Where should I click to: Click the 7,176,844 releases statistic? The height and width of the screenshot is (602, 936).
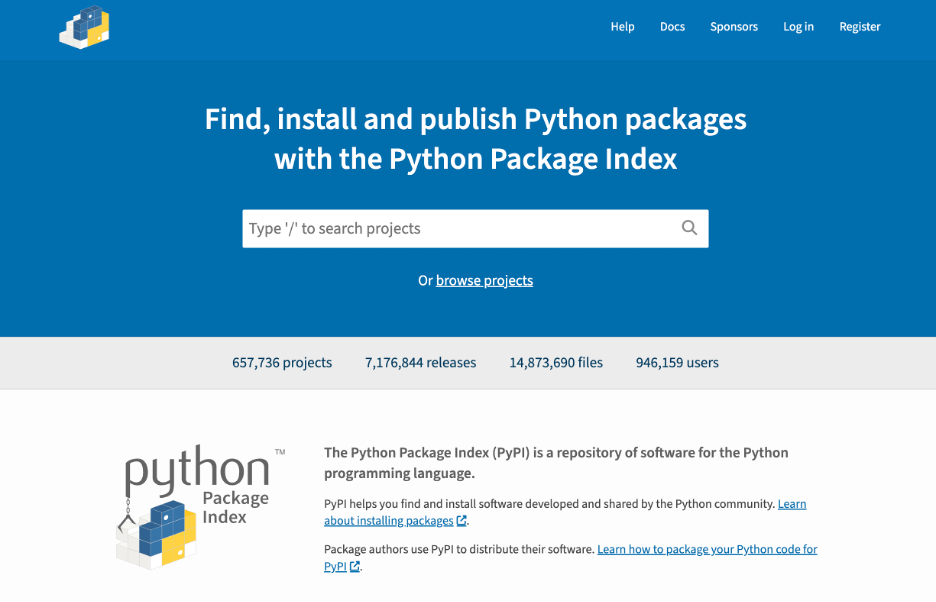coord(420,363)
